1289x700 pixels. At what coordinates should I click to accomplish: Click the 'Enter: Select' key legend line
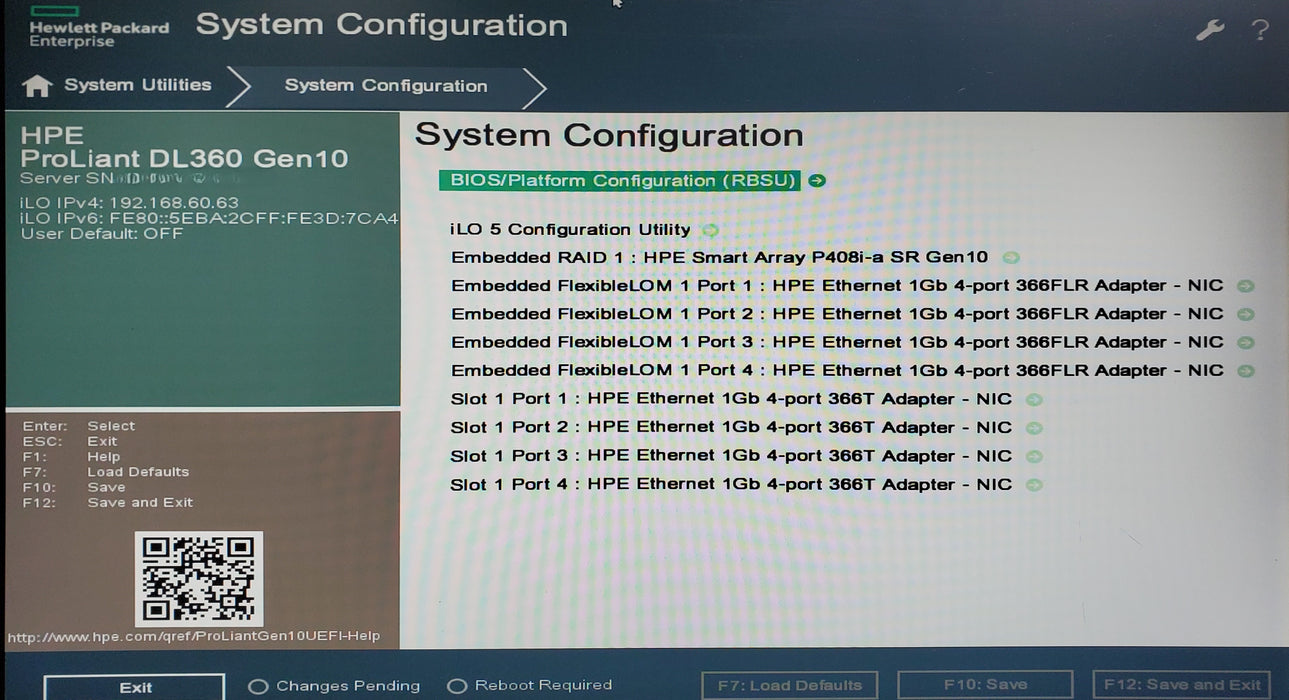click(78, 426)
